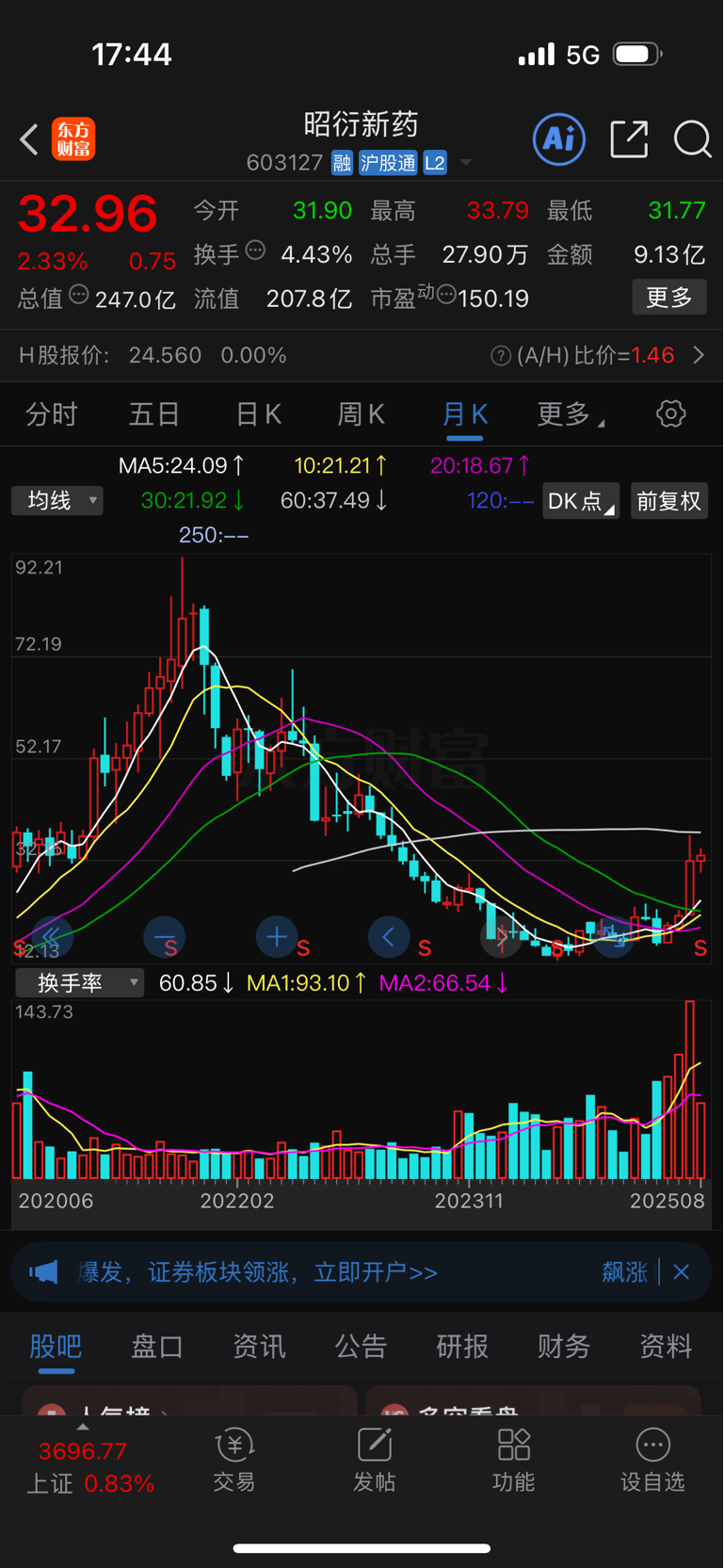Toggle 前复权 price adjustment
The height and width of the screenshot is (1568, 724).
point(669,501)
